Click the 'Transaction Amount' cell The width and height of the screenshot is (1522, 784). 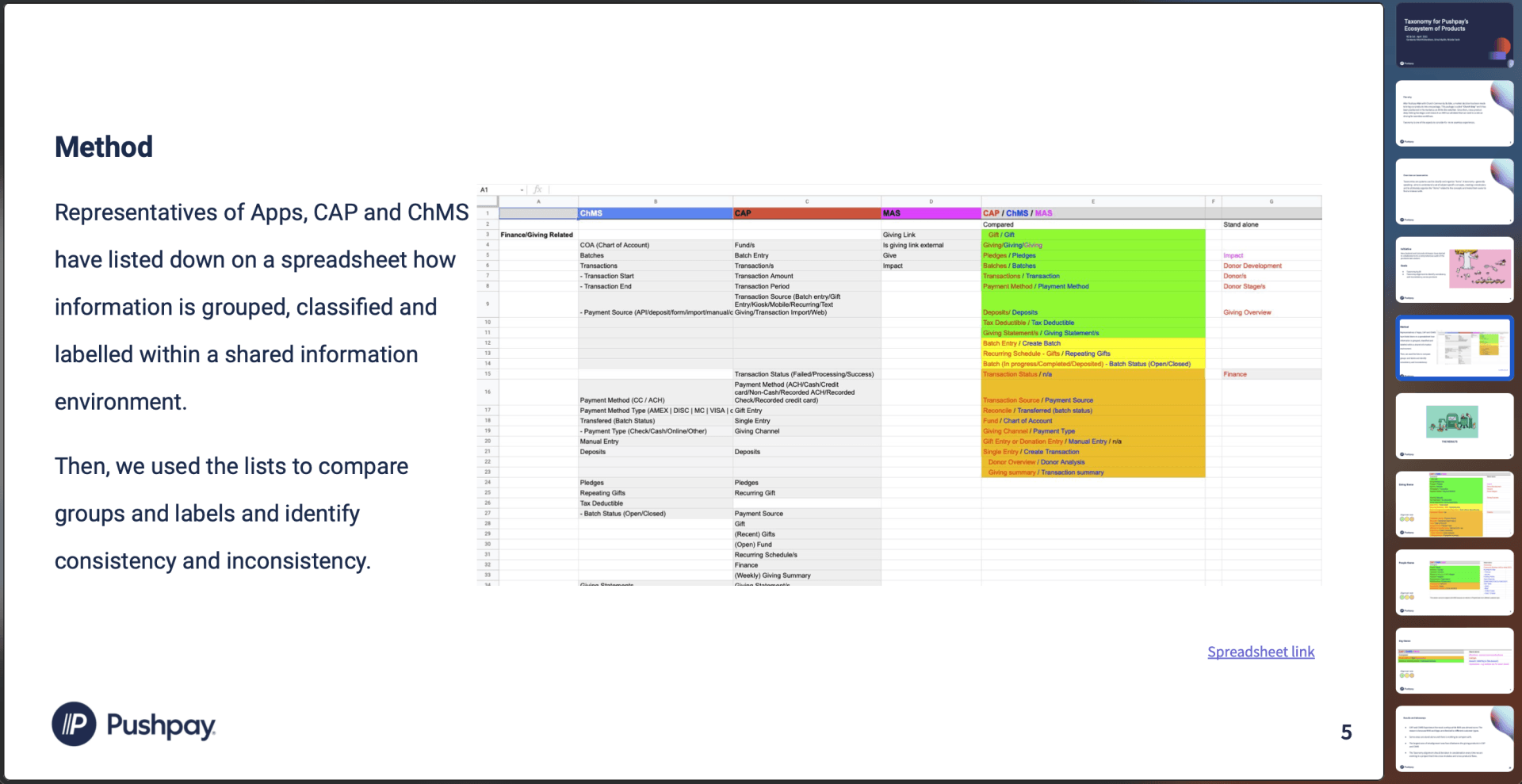[x=807, y=276]
